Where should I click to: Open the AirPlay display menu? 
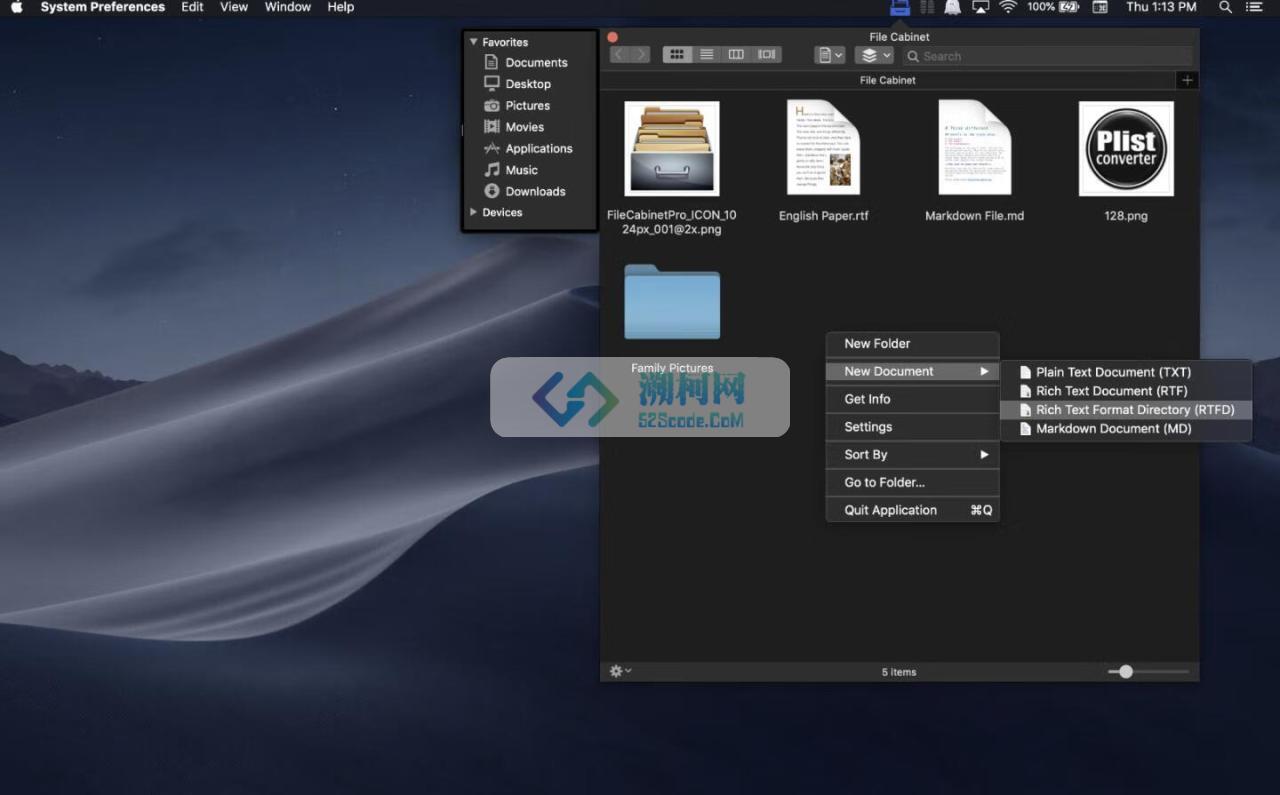pos(980,7)
